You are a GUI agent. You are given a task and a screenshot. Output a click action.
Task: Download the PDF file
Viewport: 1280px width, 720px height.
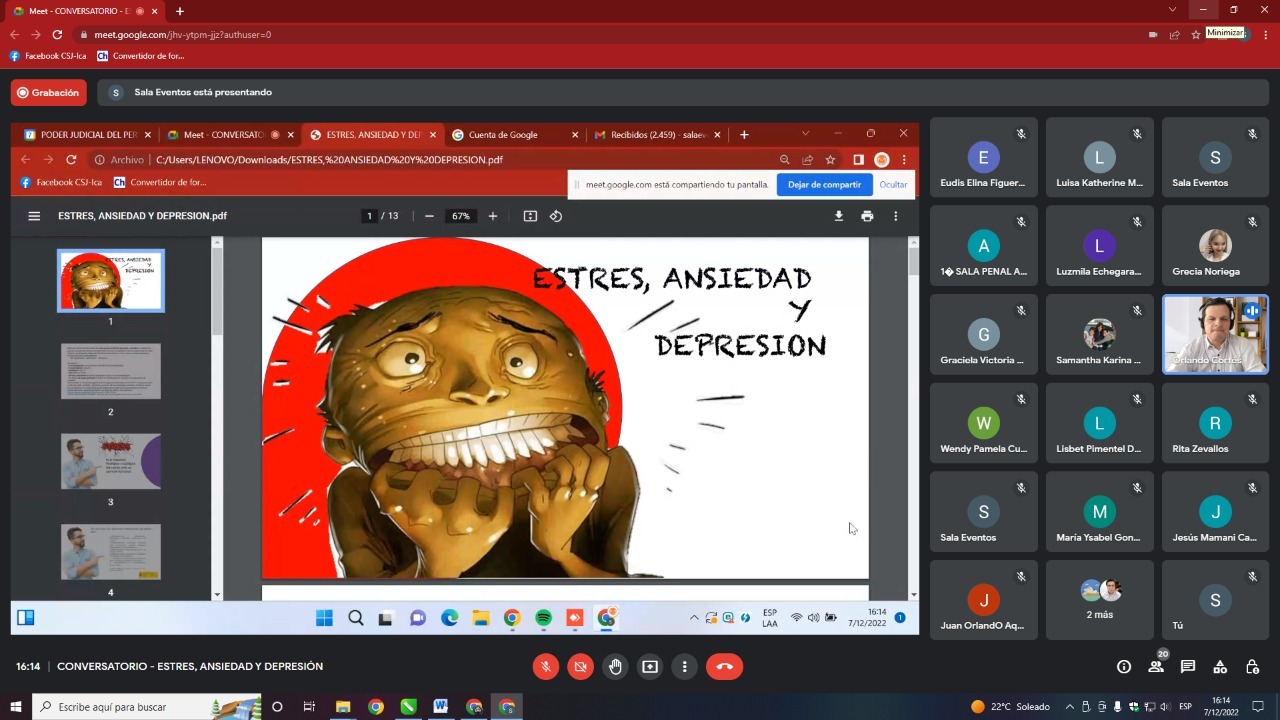[838, 216]
